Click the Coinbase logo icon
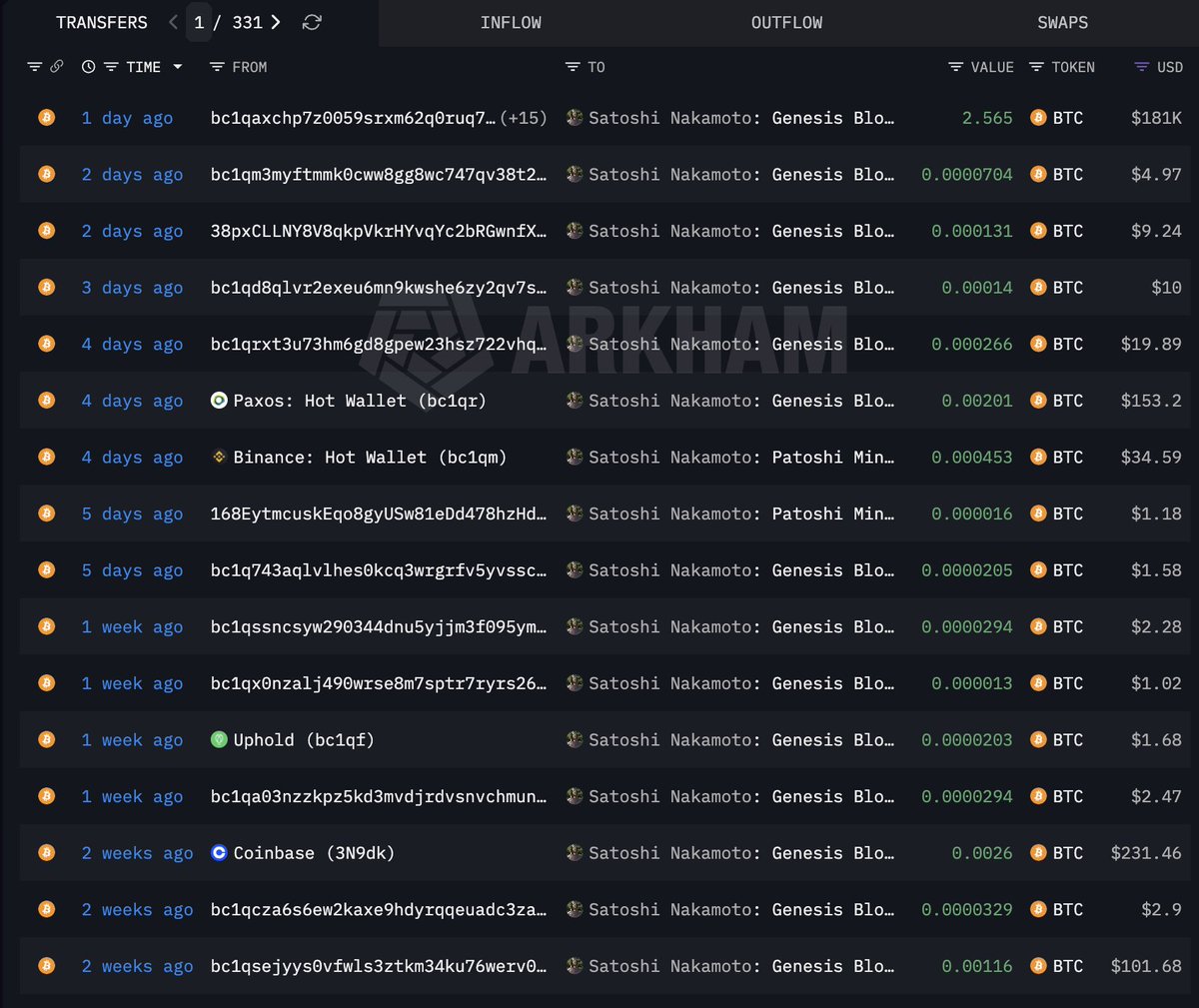 click(x=219, y=853)
